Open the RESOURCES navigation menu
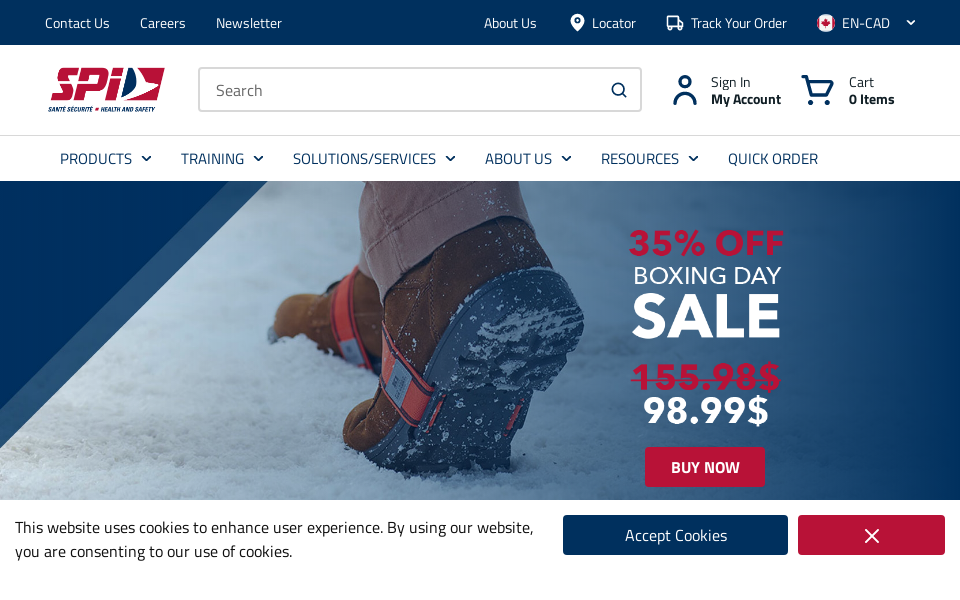Viewport: 960px width, 600px height. pyautogui.click(x=649, y=159)
